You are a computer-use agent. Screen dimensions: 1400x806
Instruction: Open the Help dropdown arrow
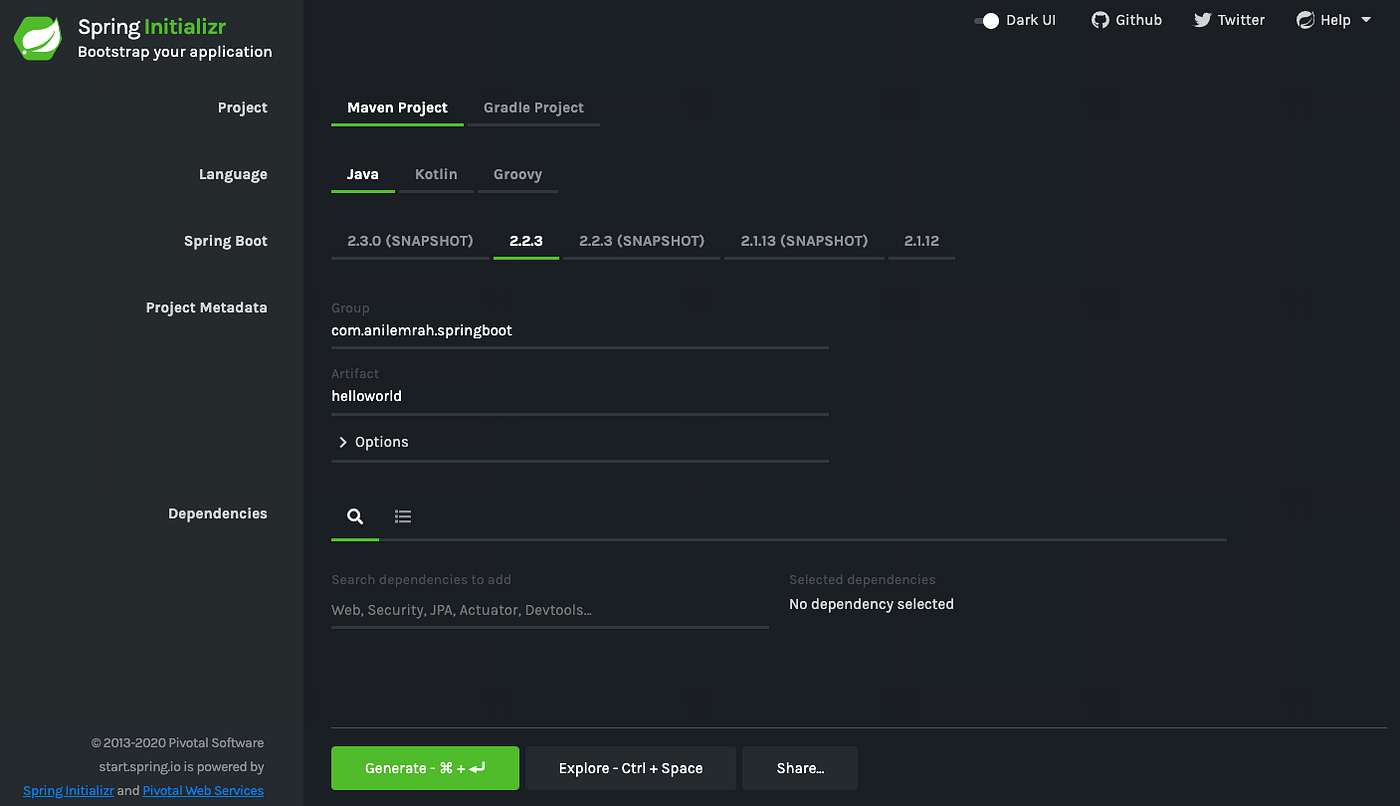tap(1366, 20)
